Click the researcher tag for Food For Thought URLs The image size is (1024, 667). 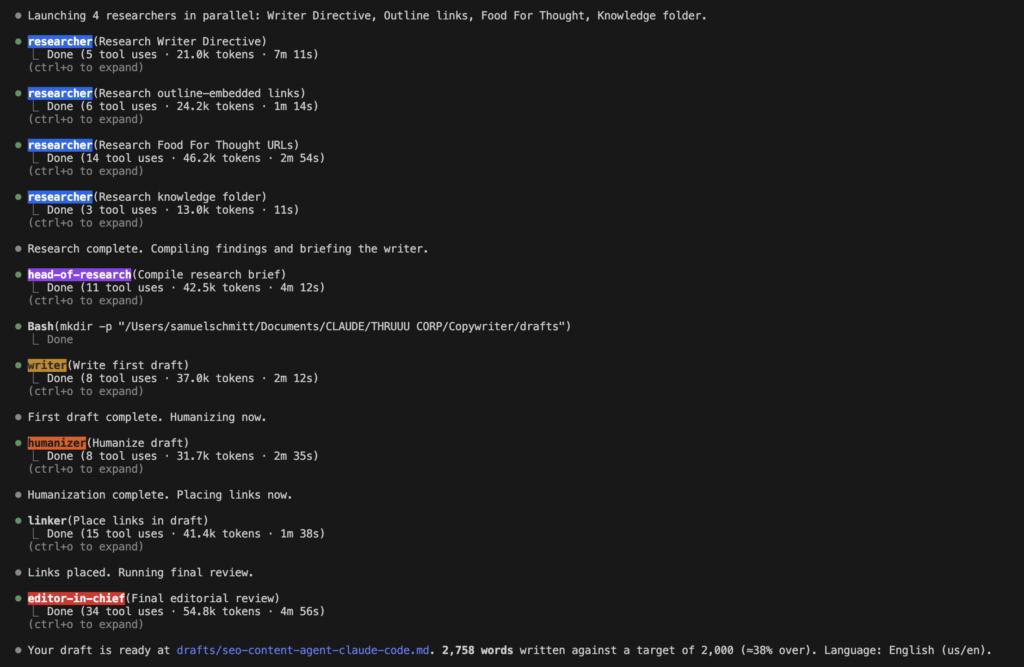pyautogui.click(x=59, y=145)
